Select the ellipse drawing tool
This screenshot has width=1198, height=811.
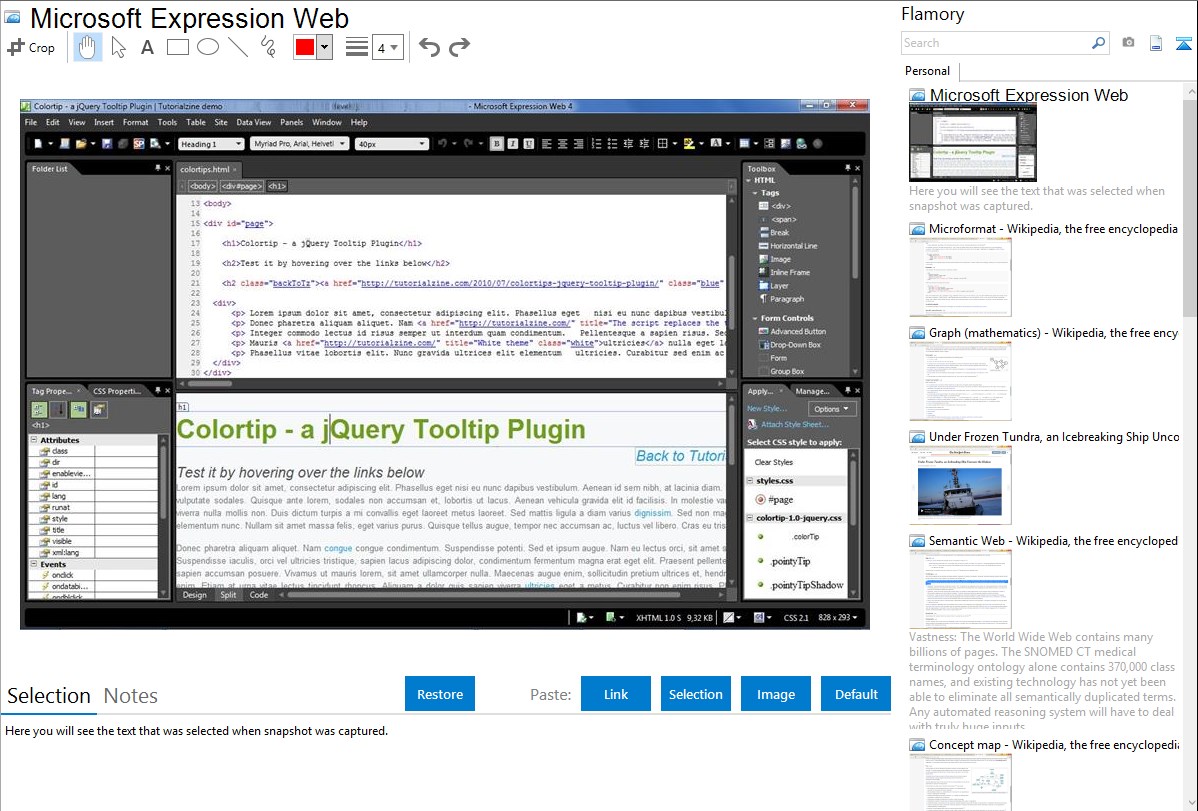[208, 47]
